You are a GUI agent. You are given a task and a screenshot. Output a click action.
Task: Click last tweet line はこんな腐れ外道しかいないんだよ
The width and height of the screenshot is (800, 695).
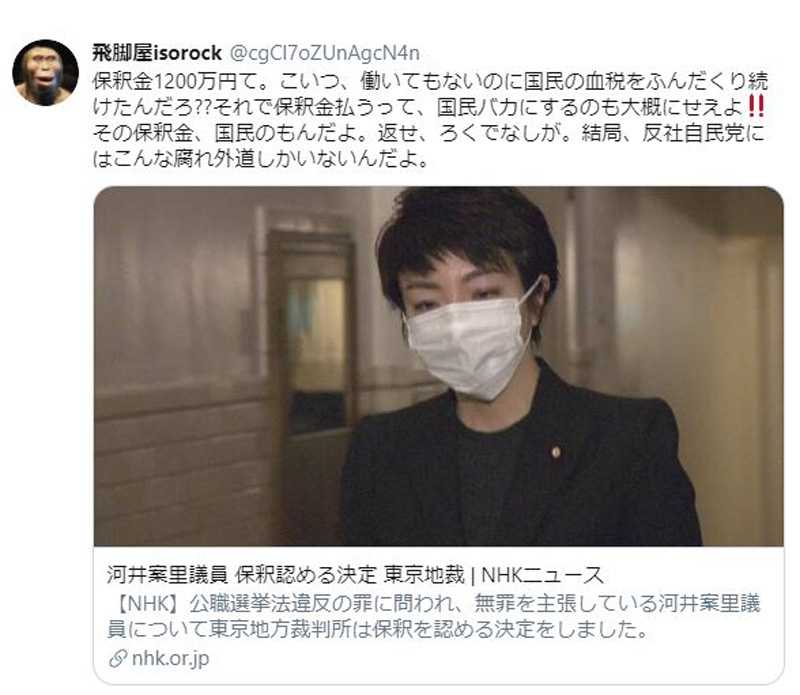(x=260, y=159)
